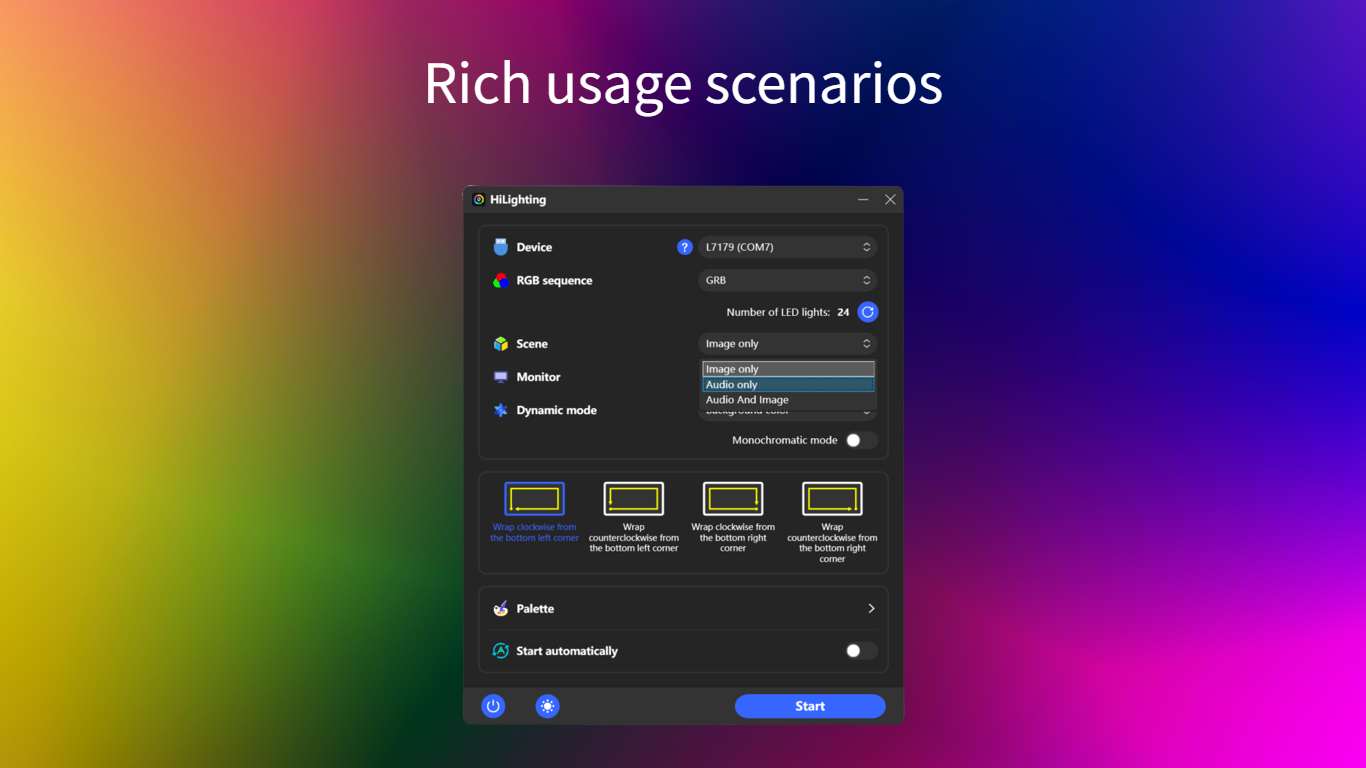
Task: Click the device help question mark
Action: 685,246
